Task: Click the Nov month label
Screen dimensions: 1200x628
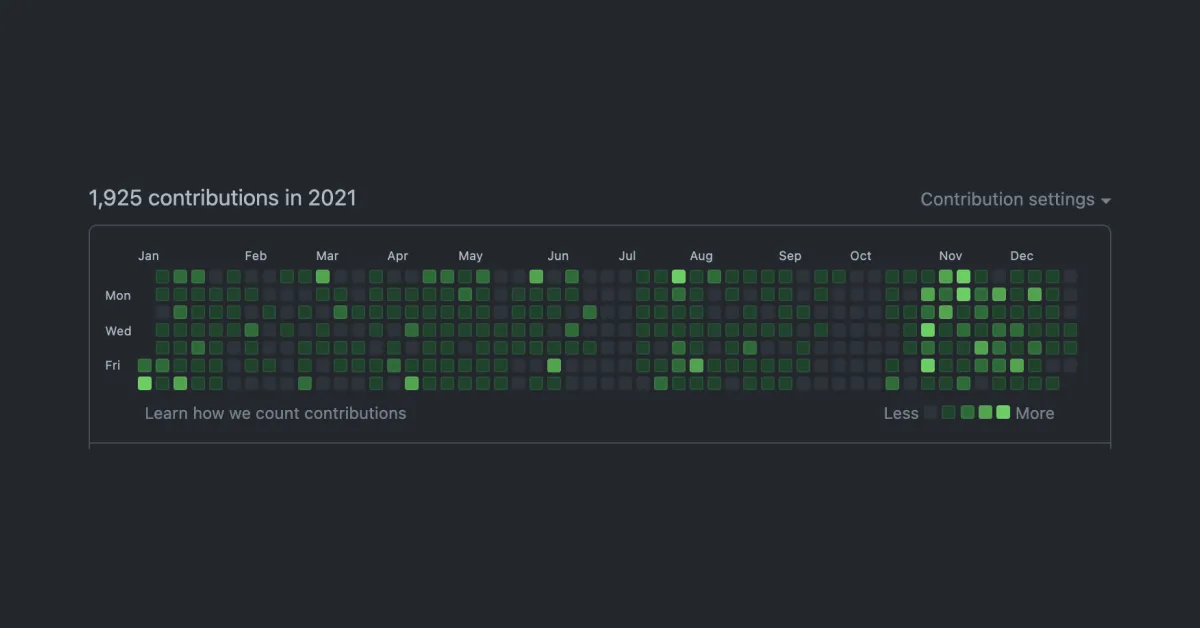Action: coord(950,256)
